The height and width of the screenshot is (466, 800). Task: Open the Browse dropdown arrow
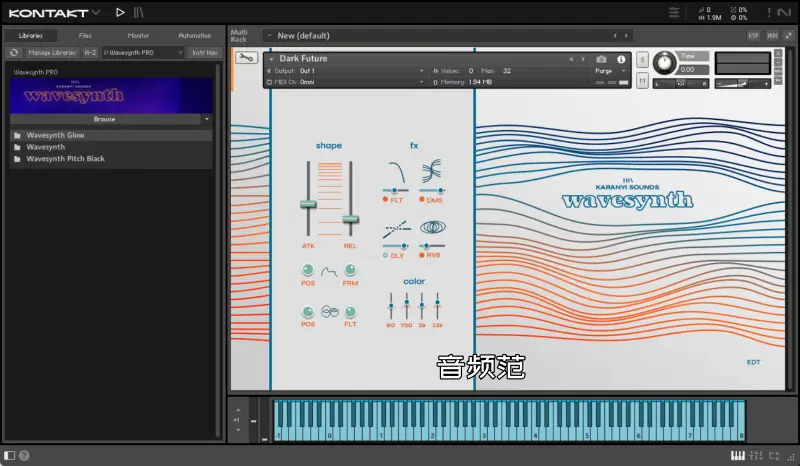(207, 119)
